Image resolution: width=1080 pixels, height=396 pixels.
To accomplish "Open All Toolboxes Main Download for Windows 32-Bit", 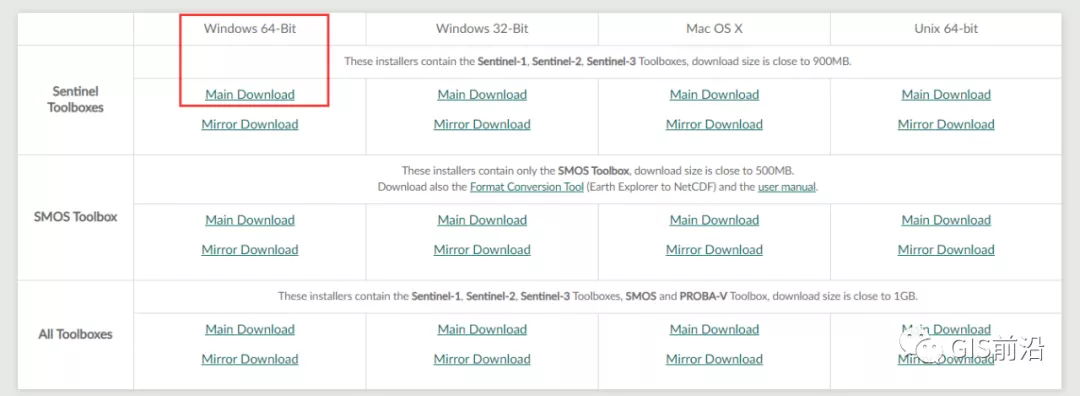I will pyautogui.click(x=482, y=330).
